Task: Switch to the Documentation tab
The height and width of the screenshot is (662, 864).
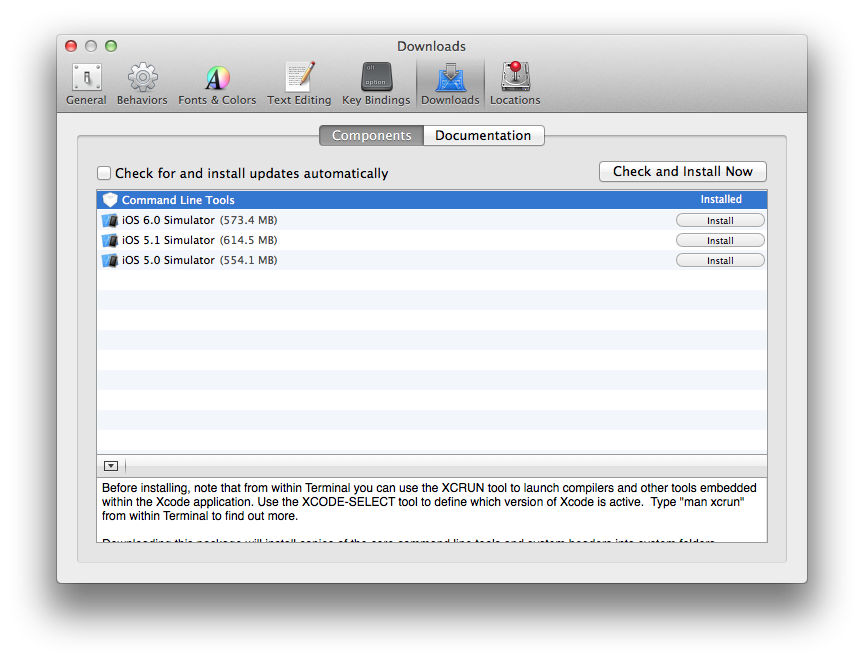Action: (483, 136)
